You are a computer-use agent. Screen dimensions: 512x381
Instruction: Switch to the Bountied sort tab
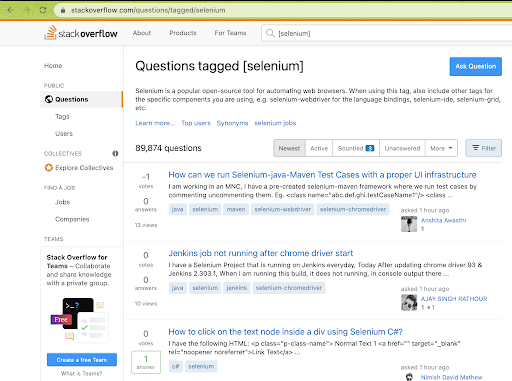(356, 148)
